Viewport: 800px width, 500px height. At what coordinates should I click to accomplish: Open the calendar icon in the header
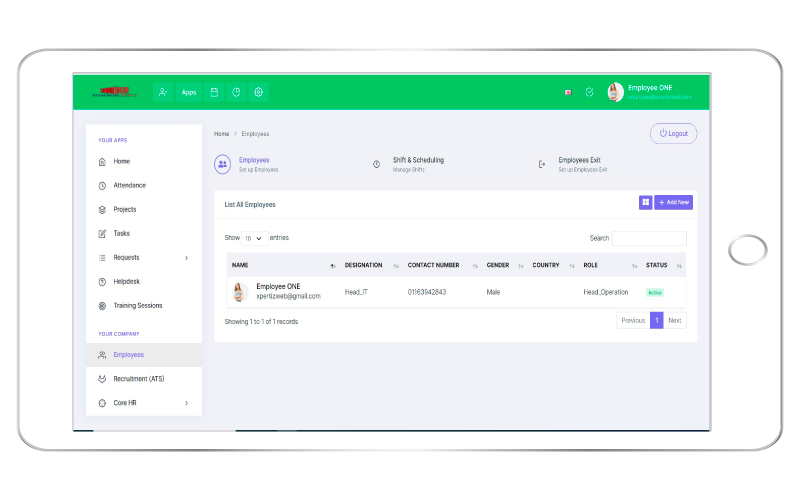(x=213, y=92)
